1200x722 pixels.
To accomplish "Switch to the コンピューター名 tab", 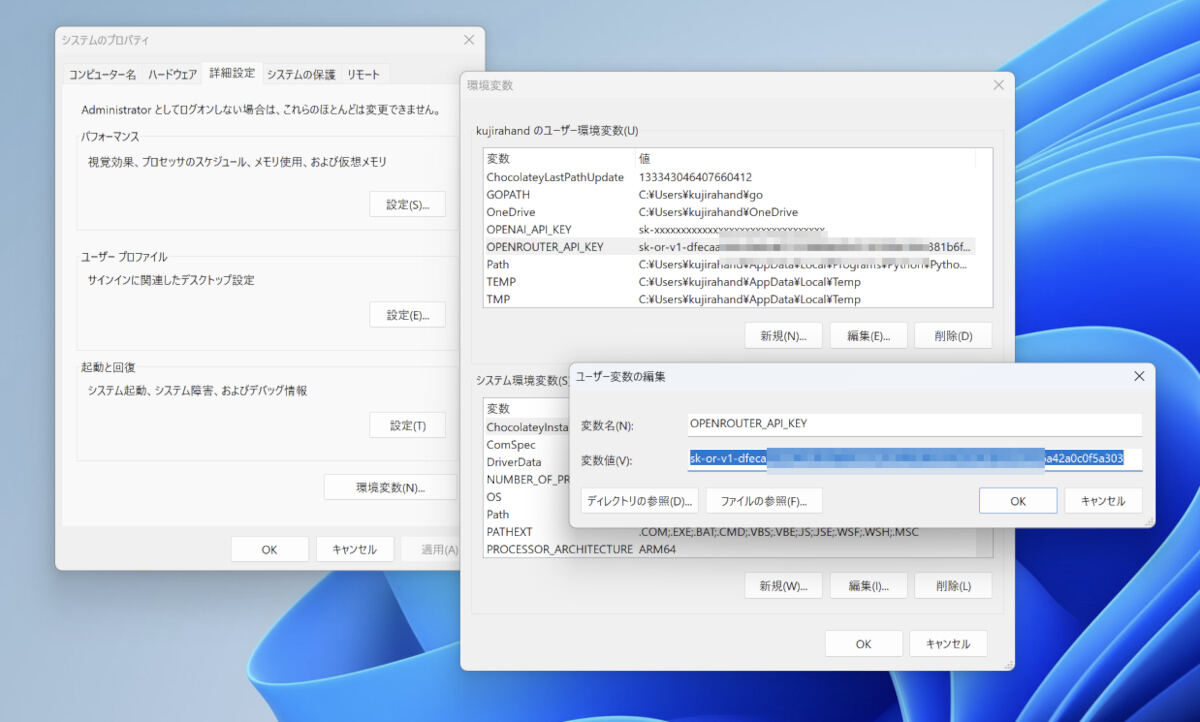I will click(108, 73).
